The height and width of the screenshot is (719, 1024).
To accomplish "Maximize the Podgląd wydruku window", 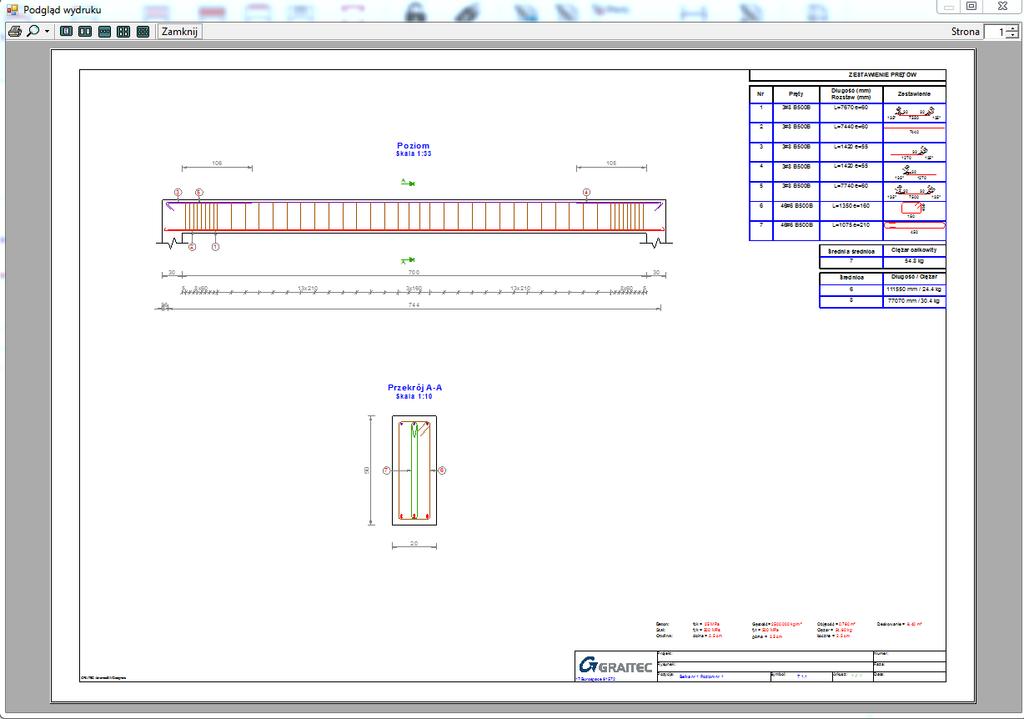I will point(971,6).
